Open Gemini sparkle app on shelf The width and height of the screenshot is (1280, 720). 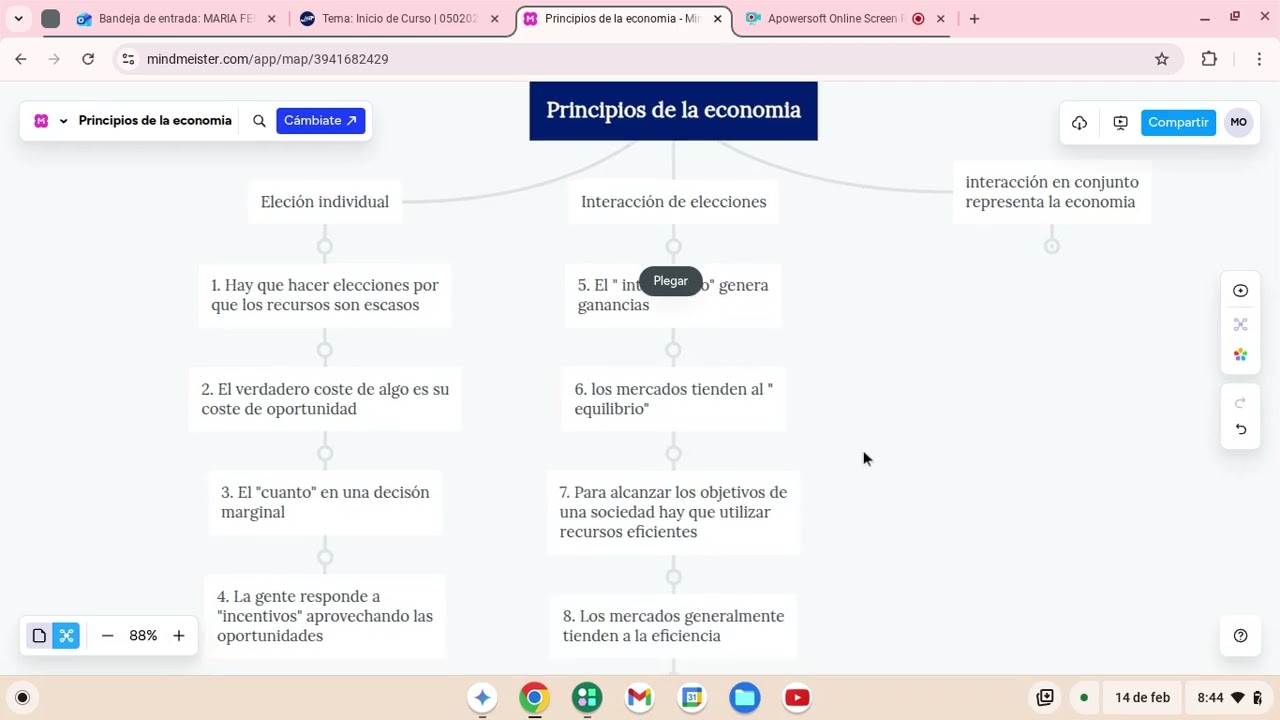click(x=482, y=698)
